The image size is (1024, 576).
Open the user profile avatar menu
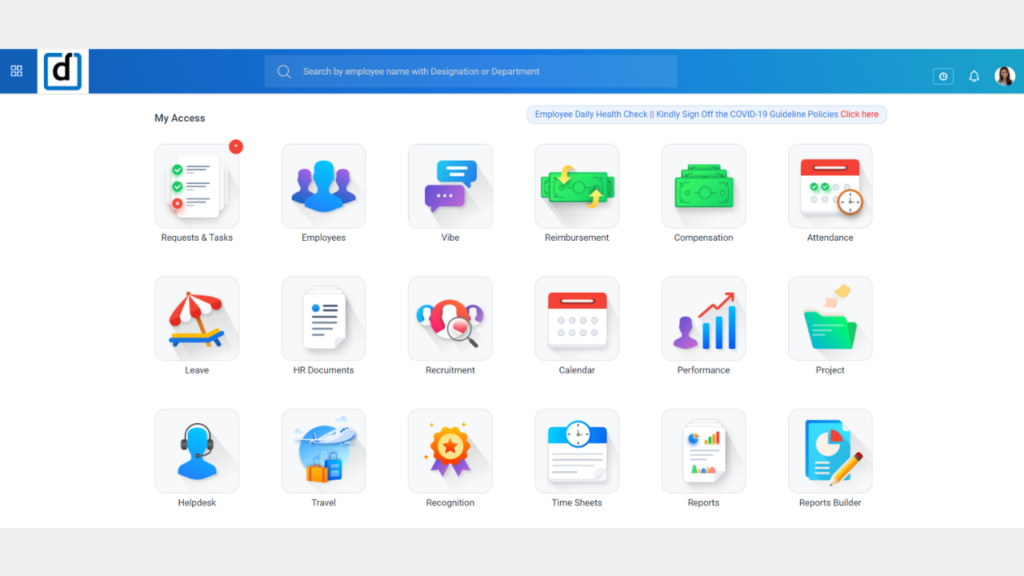coord(1004,76)
